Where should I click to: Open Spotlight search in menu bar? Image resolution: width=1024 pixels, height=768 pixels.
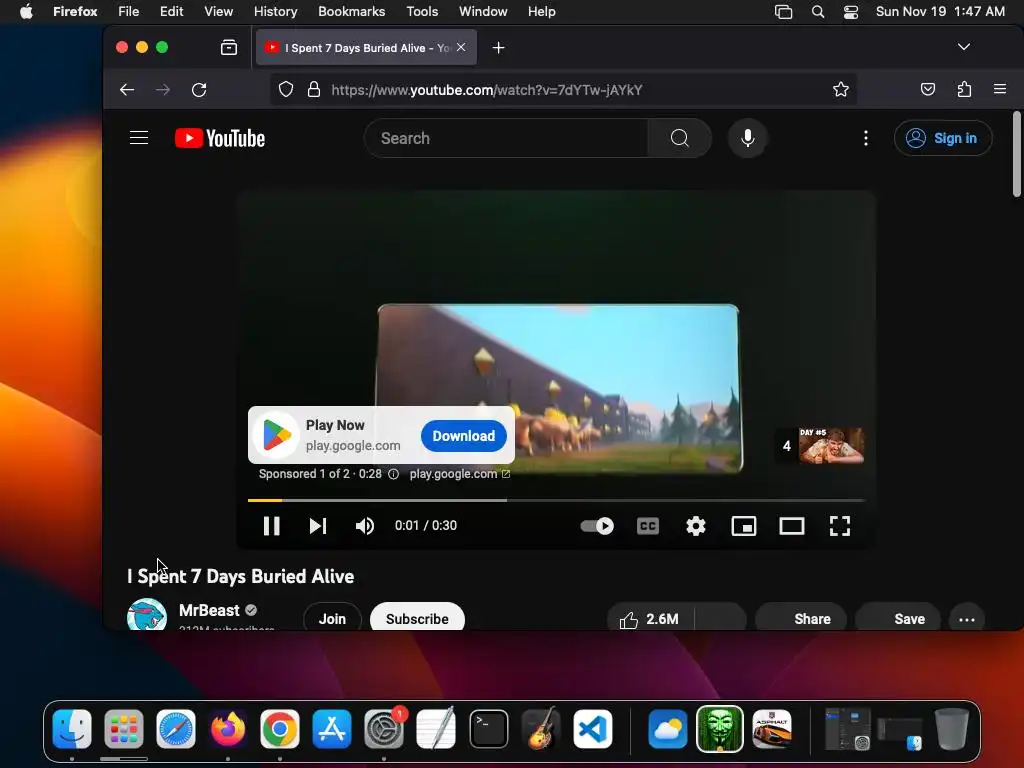point(818,12)
